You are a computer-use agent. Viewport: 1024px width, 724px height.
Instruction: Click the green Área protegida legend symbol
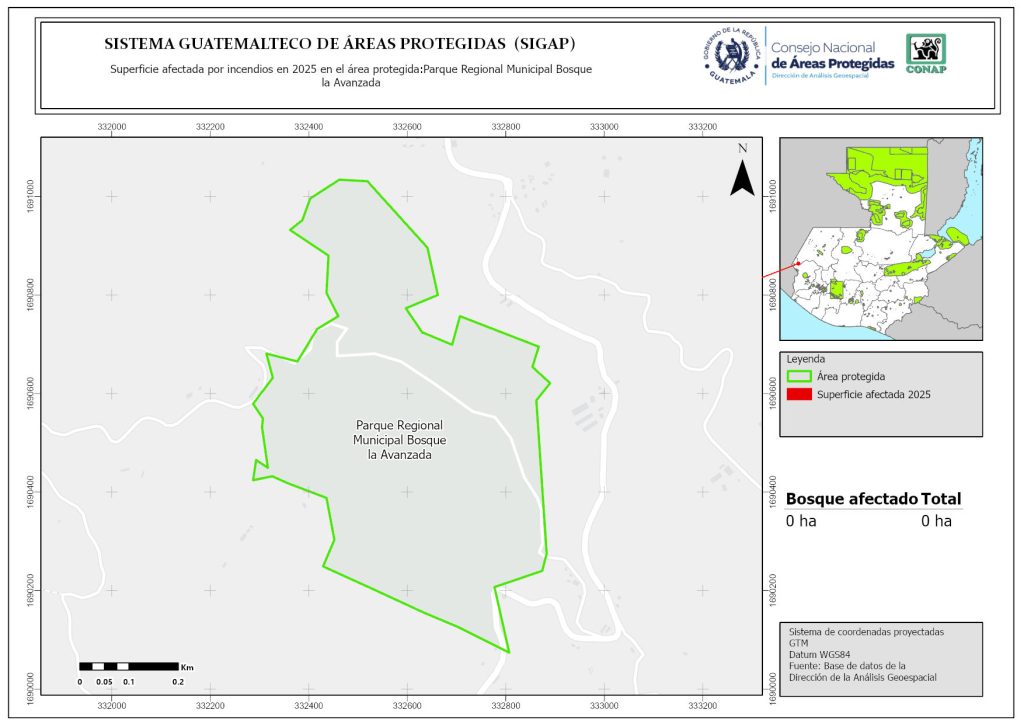coord(799,376)
